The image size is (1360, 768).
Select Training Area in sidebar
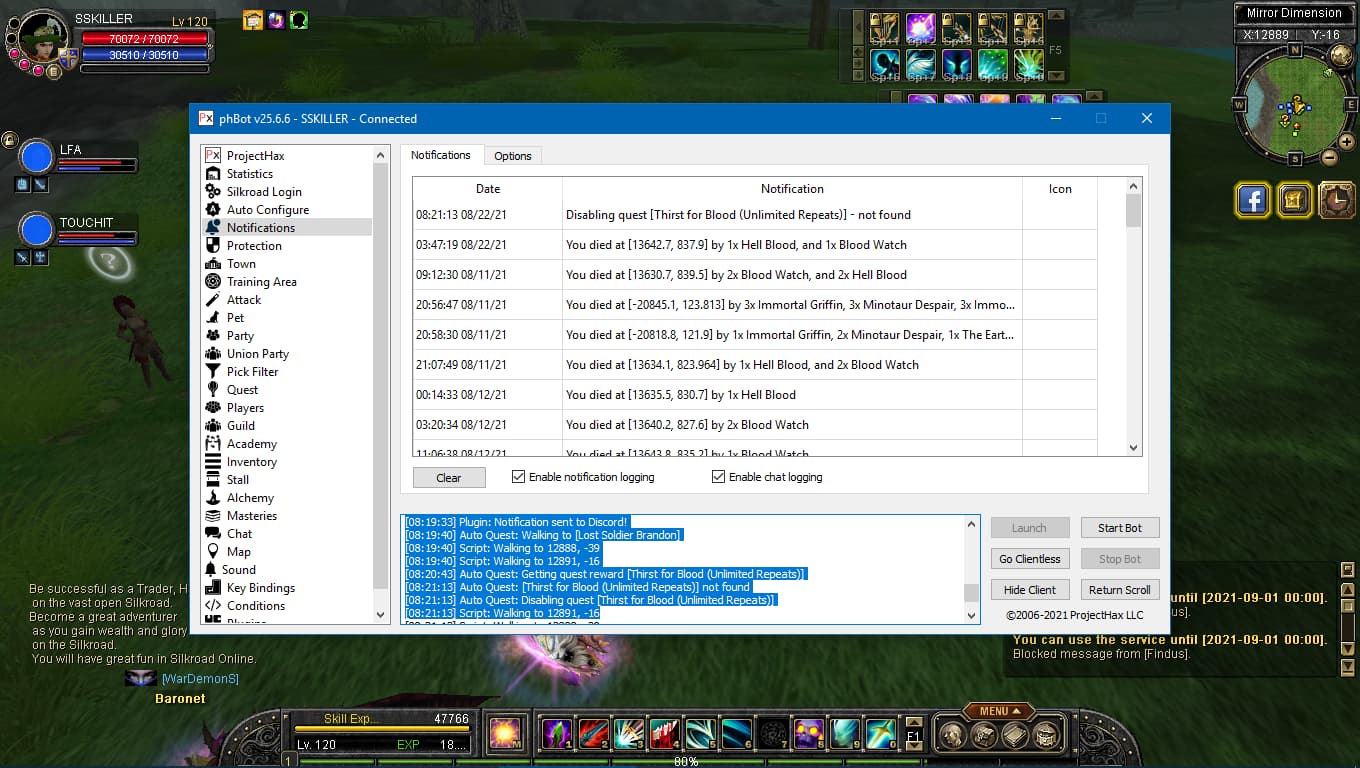point(261,282)
